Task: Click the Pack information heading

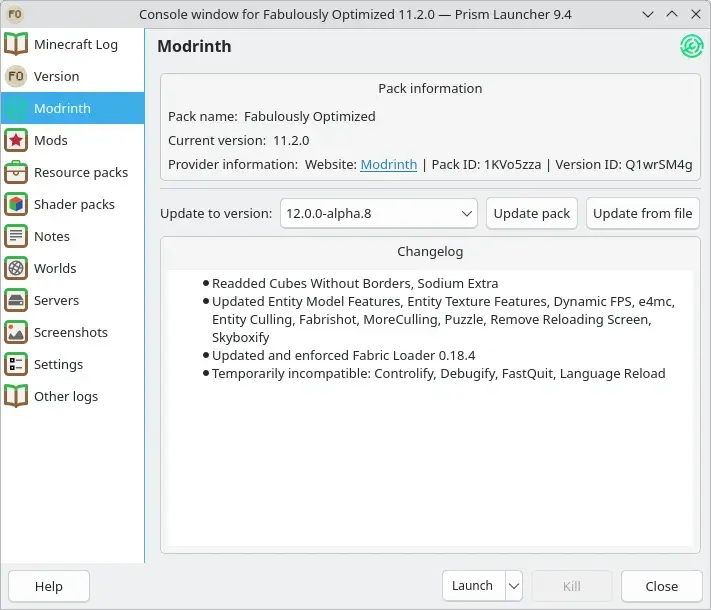Action: [430, 88]
